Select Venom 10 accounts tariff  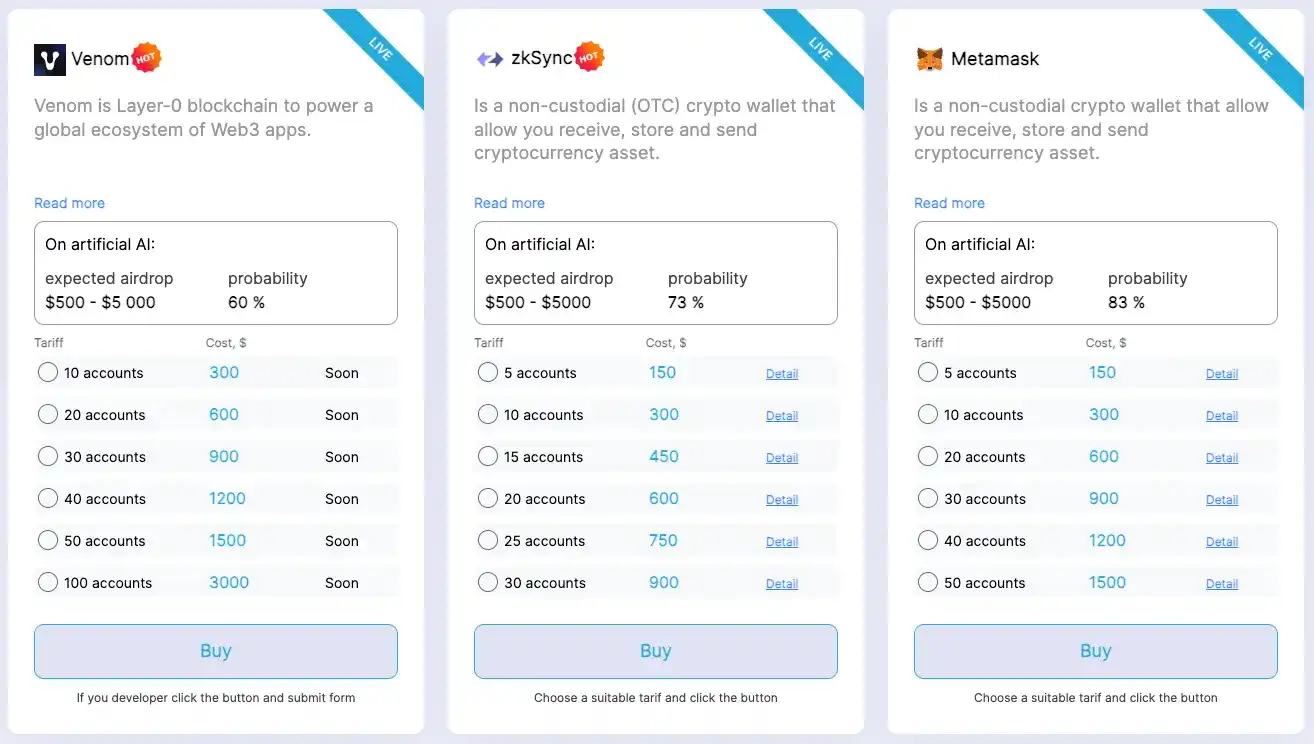pyautogui.click(x=48, y=373)
